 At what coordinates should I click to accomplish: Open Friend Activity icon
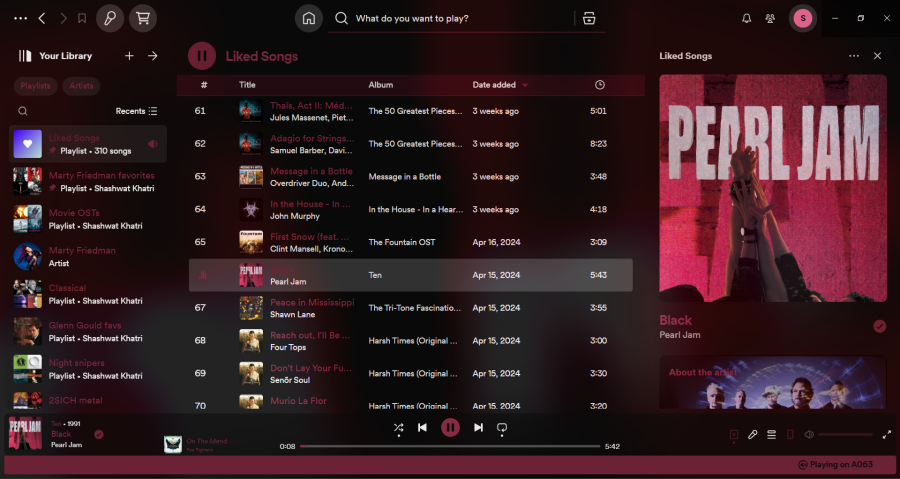pos(770,18)
